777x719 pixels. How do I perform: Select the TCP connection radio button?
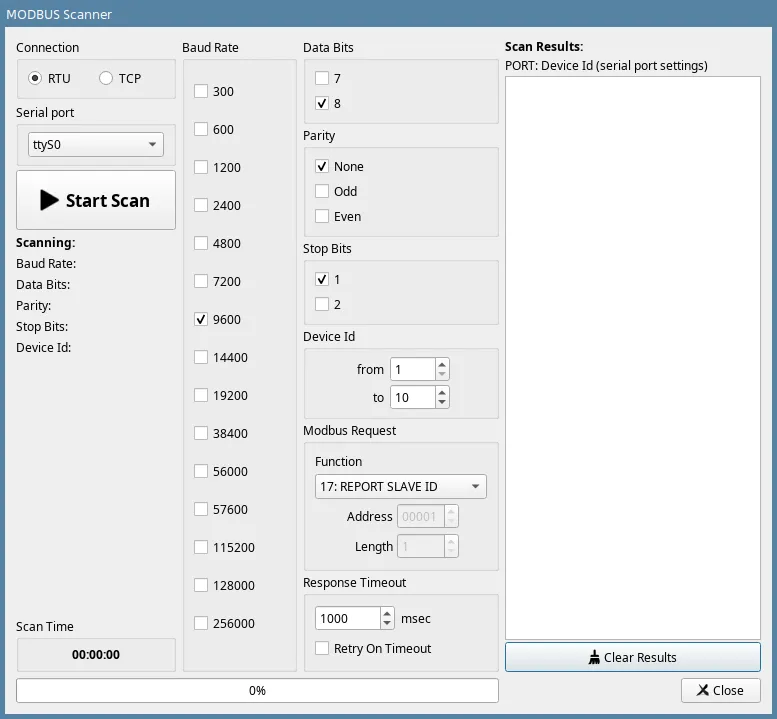tap(106, 78)
